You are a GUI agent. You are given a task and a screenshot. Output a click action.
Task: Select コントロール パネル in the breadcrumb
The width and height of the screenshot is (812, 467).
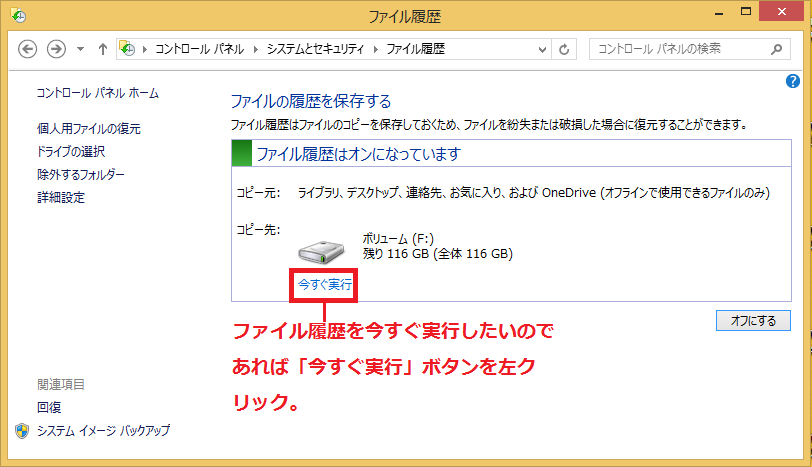(x=199, y=49)
